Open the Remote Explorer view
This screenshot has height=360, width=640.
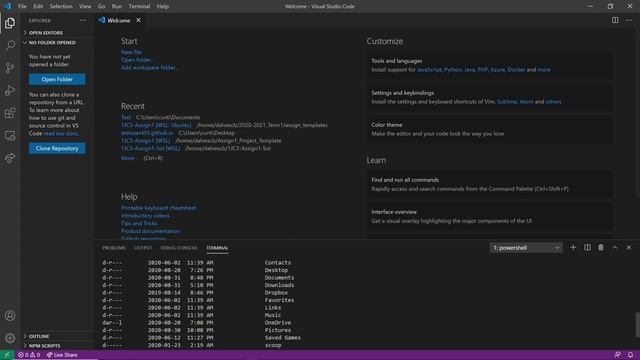(x=10, y=136)
